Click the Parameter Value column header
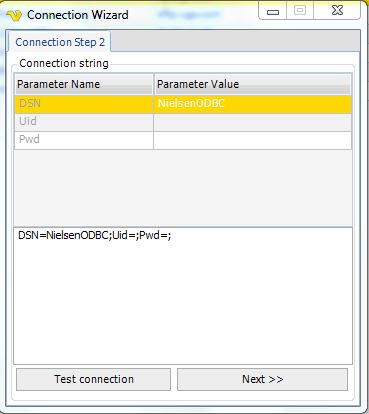Screen dimensions: 369x414 click(252, 84)
